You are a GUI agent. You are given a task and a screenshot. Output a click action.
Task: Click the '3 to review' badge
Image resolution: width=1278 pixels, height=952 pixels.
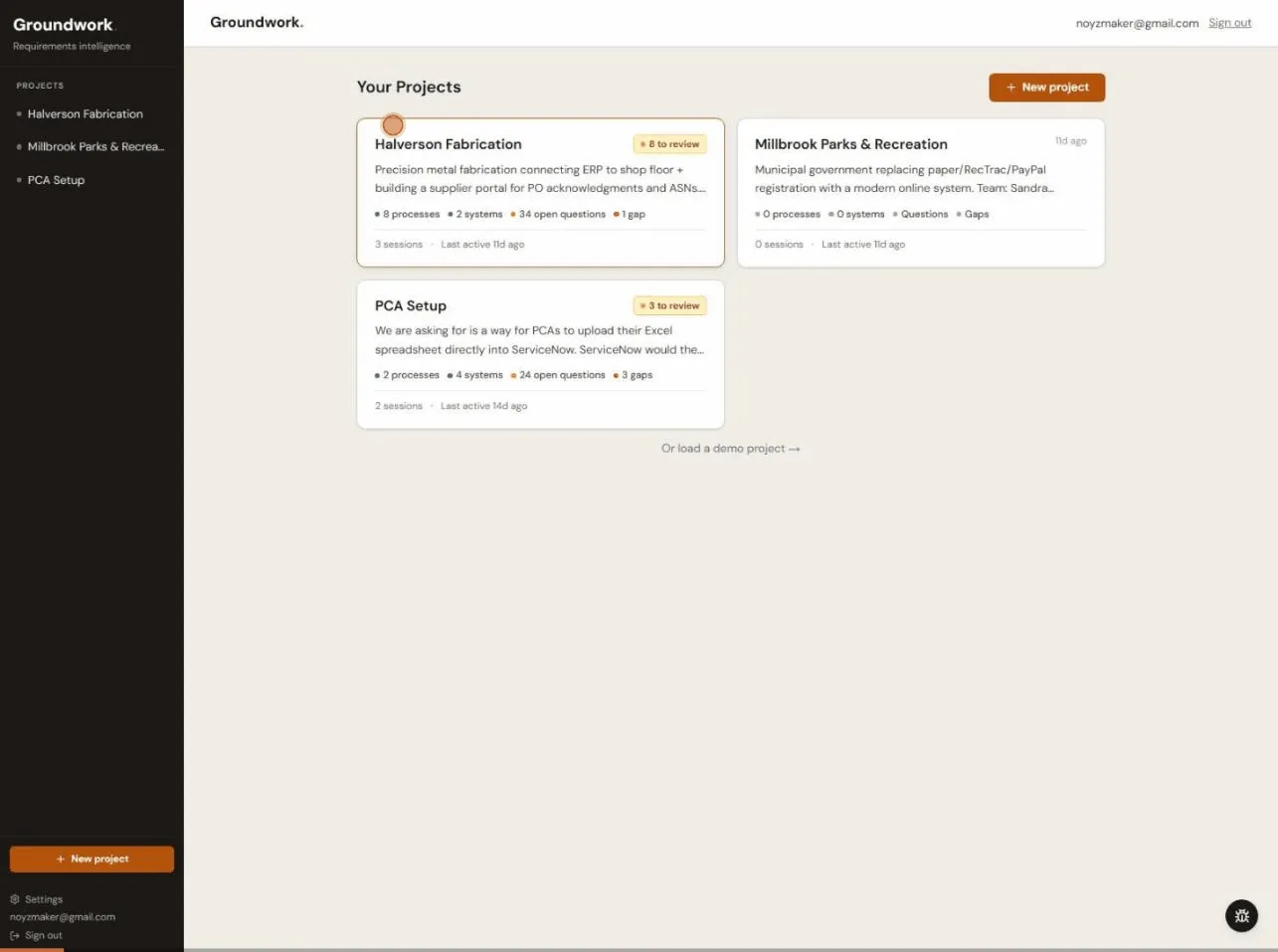coord(669,305)
